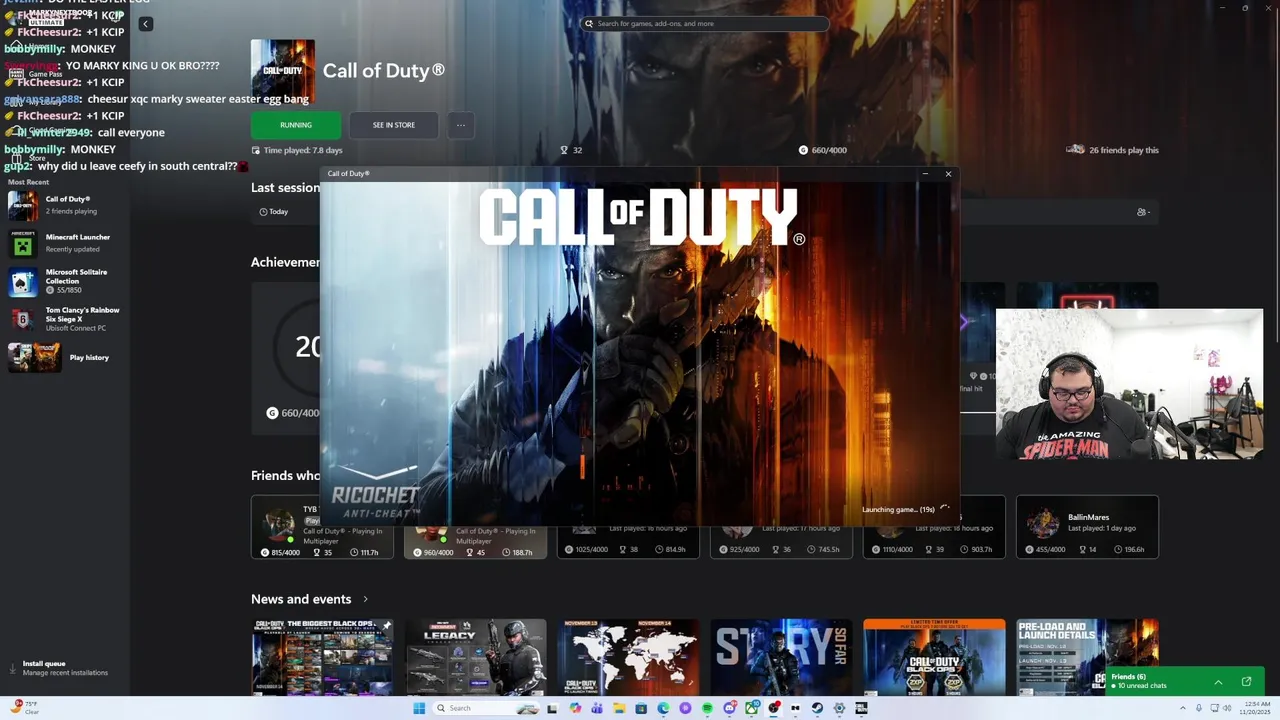
Task: Select Call of Duty in Most Recent
Action: pyautogui.click(x=64, y=205)
